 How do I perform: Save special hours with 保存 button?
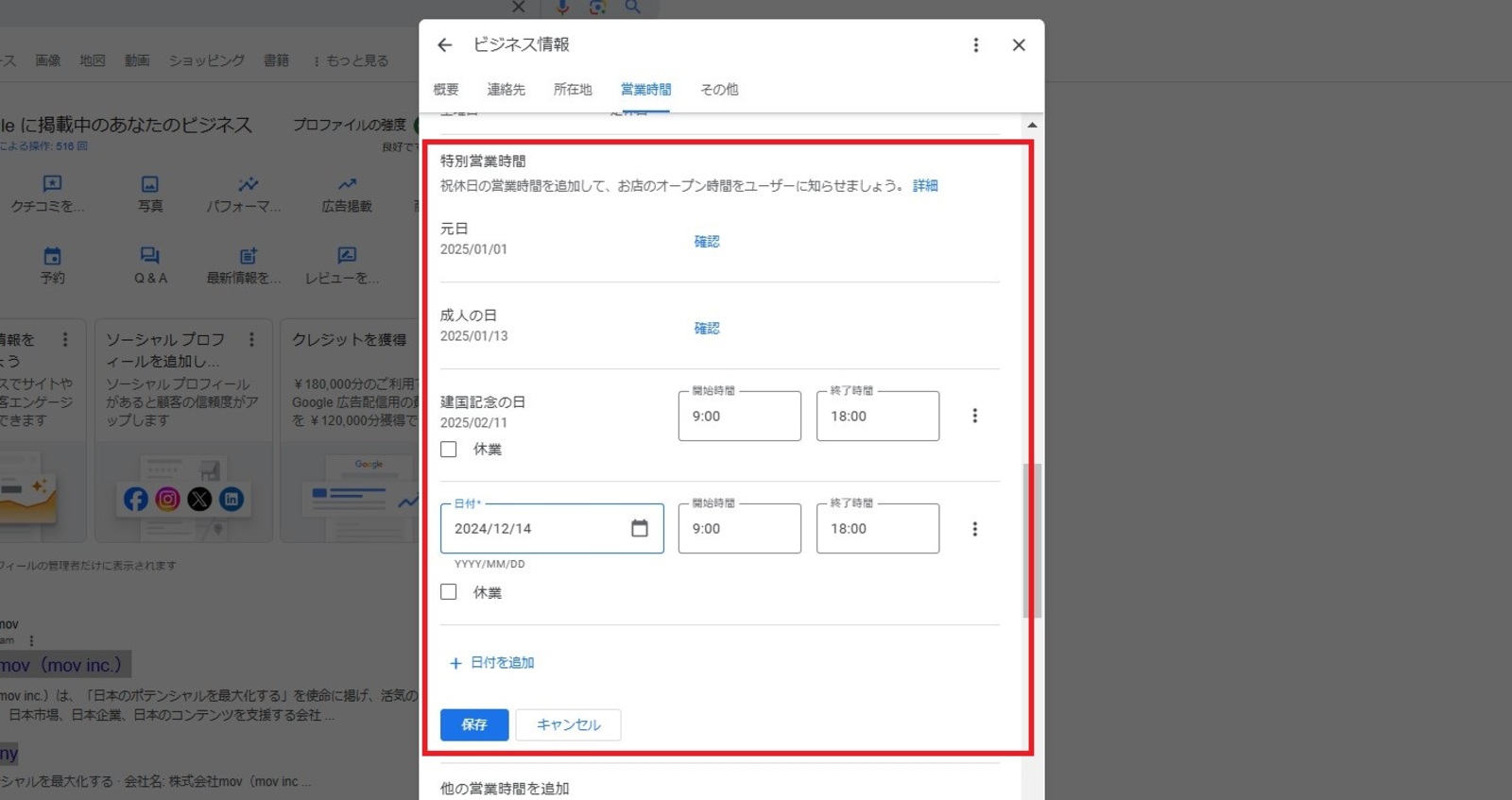tap(474, 724)
